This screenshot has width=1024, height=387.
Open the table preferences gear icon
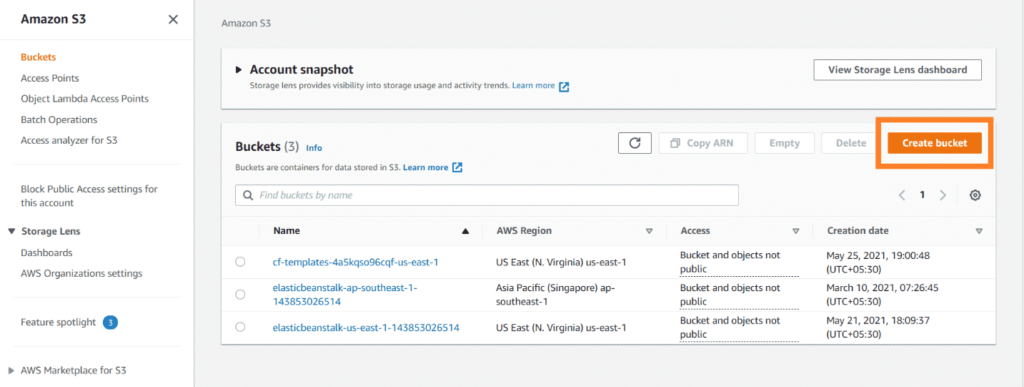[x=975, y=195]
